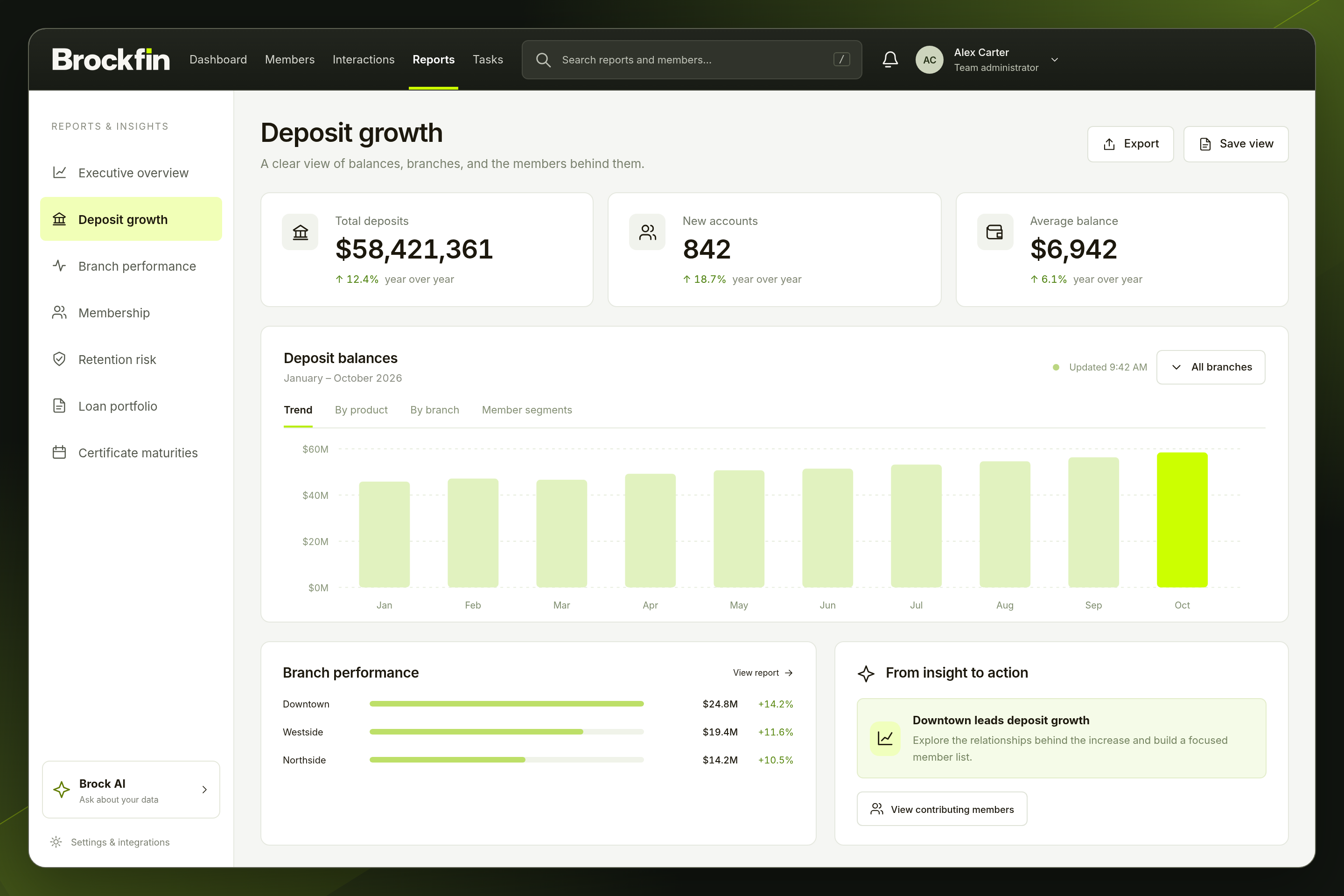Open the All branches dropdown
The height and width of the screenshot is (896, 1344).
pyautogui.click(x=1210, y=367)
